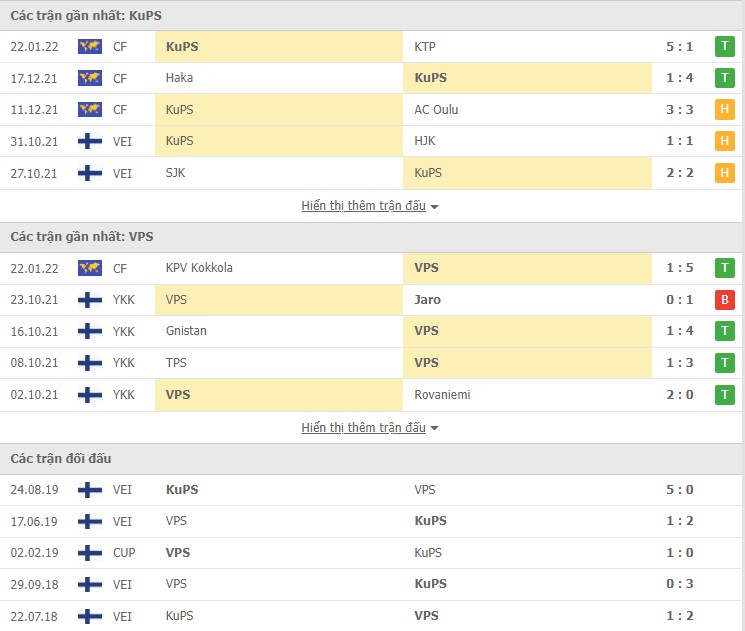Expand more matches under the VPS section
Screen dimensions: 745x631
coord(370,428)
